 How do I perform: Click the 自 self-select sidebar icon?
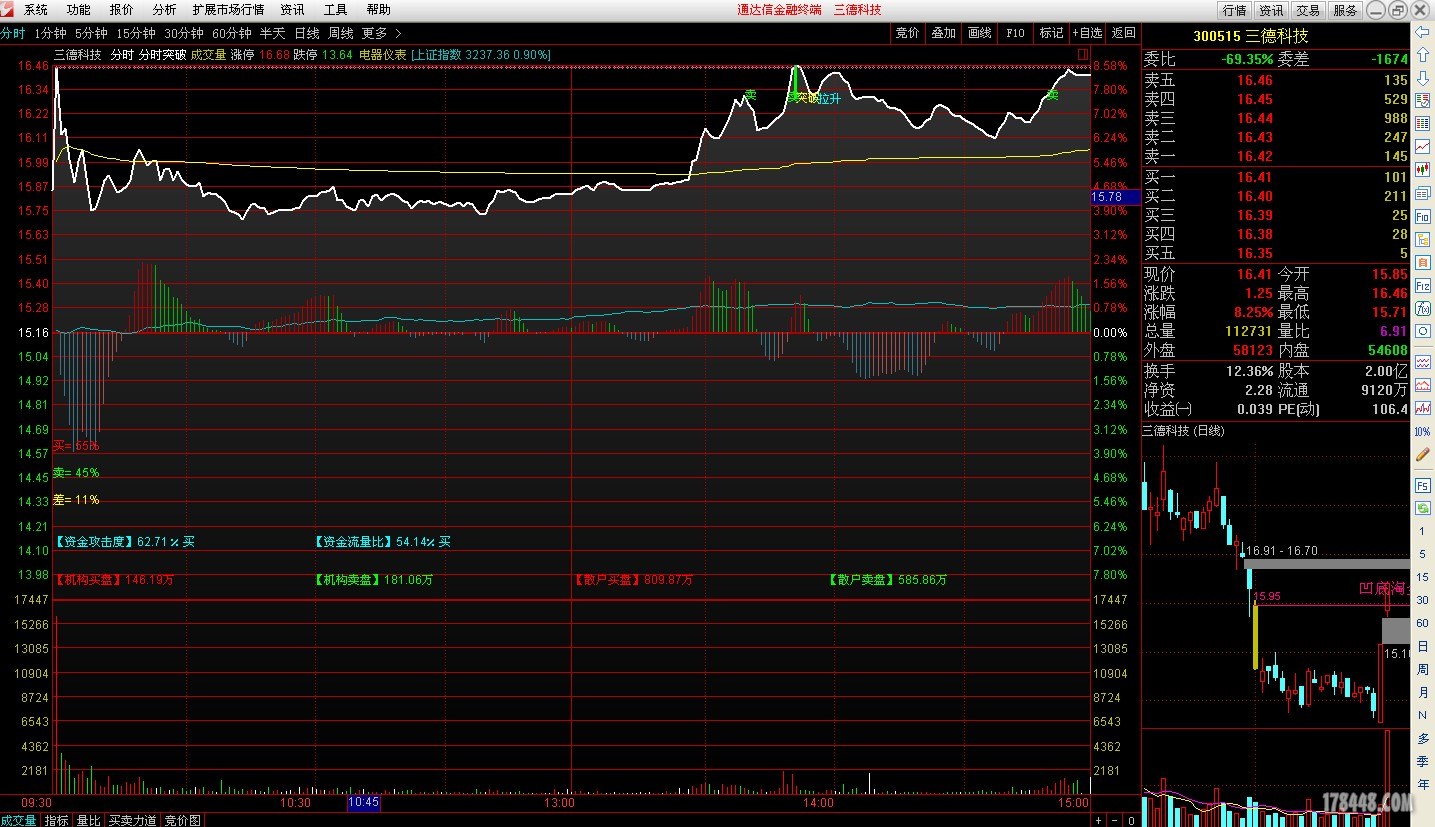pos(1422,263)
